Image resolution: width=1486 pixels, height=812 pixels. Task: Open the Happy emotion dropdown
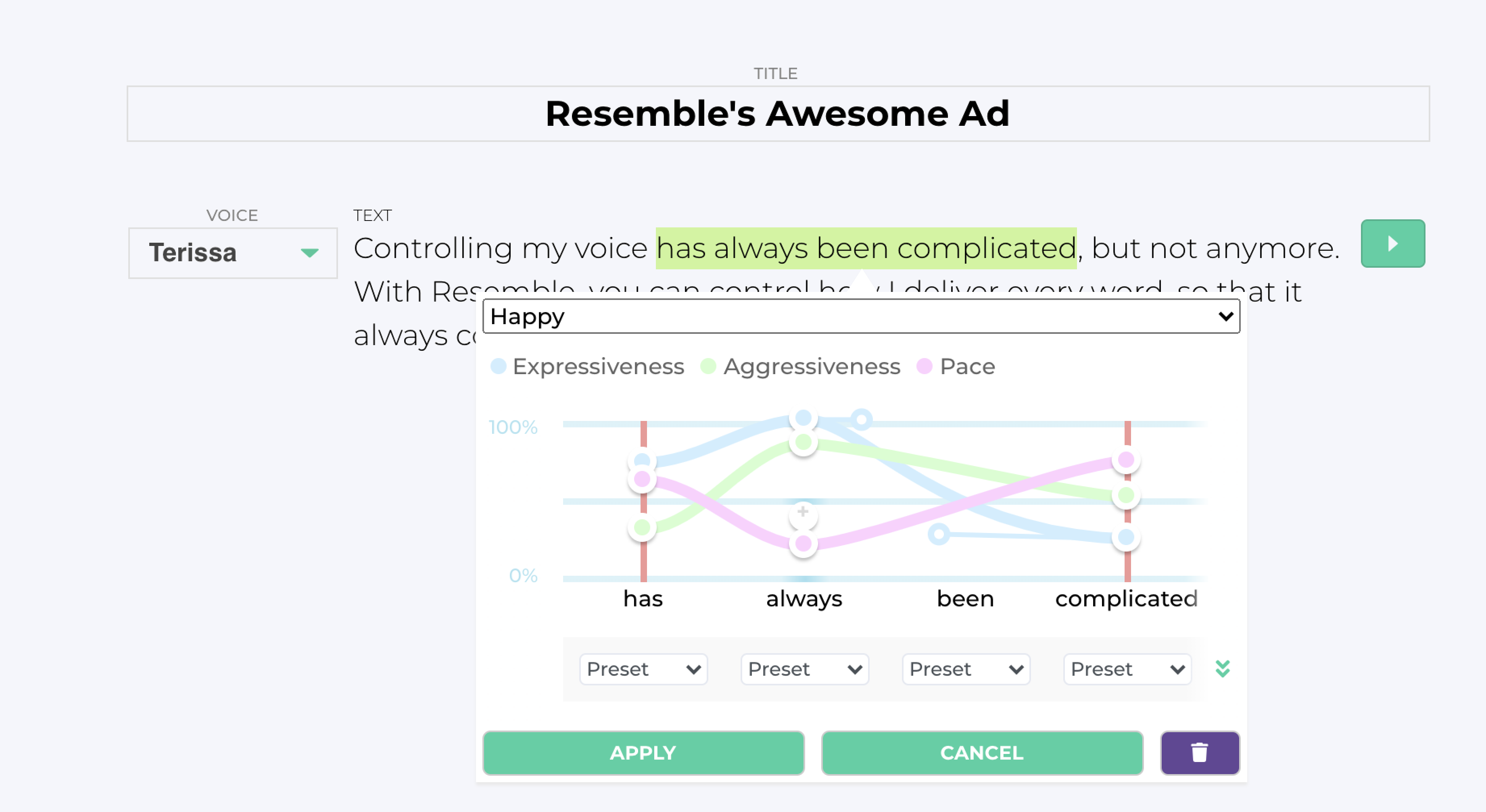coord(861,316)
